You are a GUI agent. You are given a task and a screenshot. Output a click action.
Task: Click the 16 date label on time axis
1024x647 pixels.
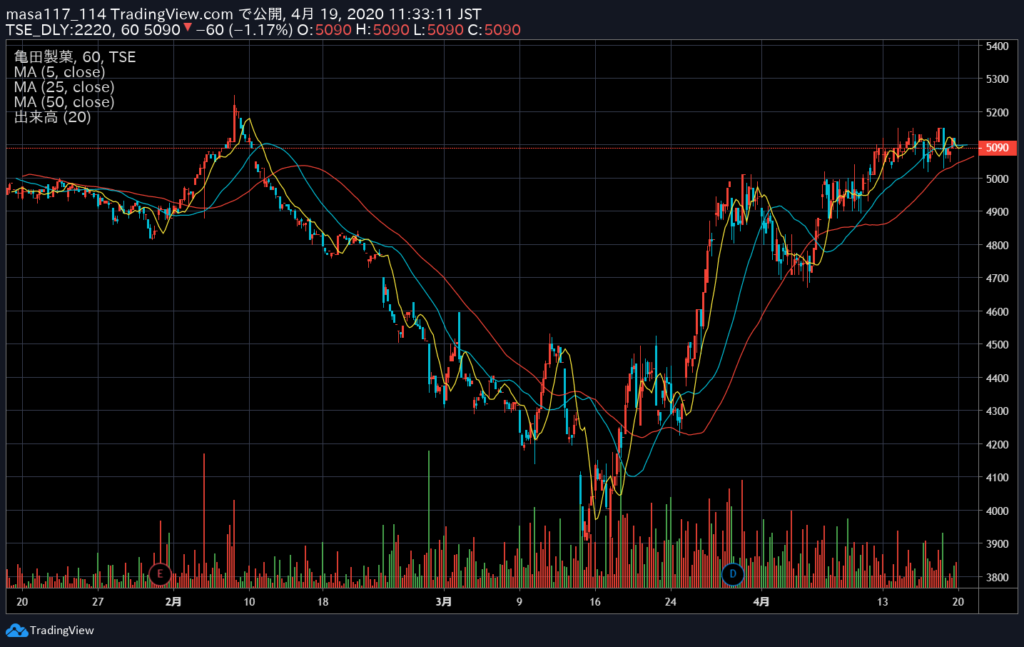click(594, 601)
